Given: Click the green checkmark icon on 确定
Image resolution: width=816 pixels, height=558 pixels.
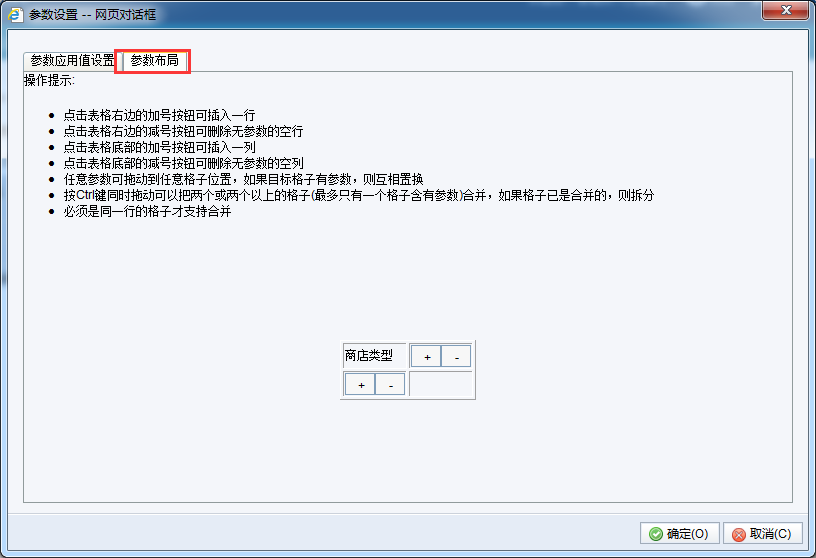Looking at the screenshot, I should [x=656, y=534].
